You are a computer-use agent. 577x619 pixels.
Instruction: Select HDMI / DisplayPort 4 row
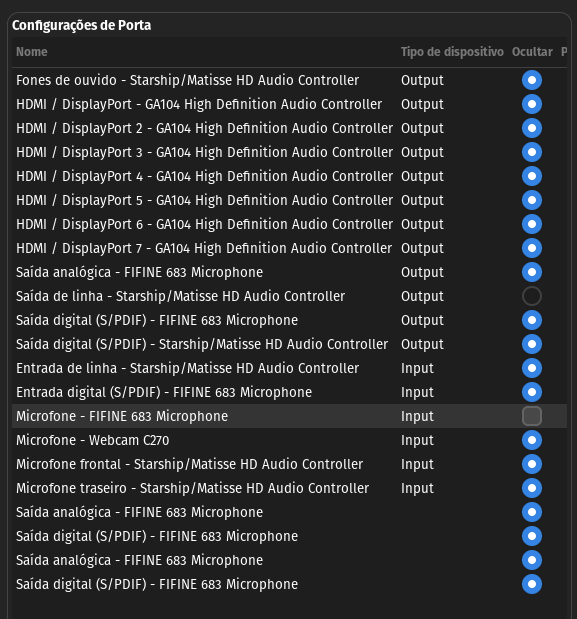click(x=289, y=176)
